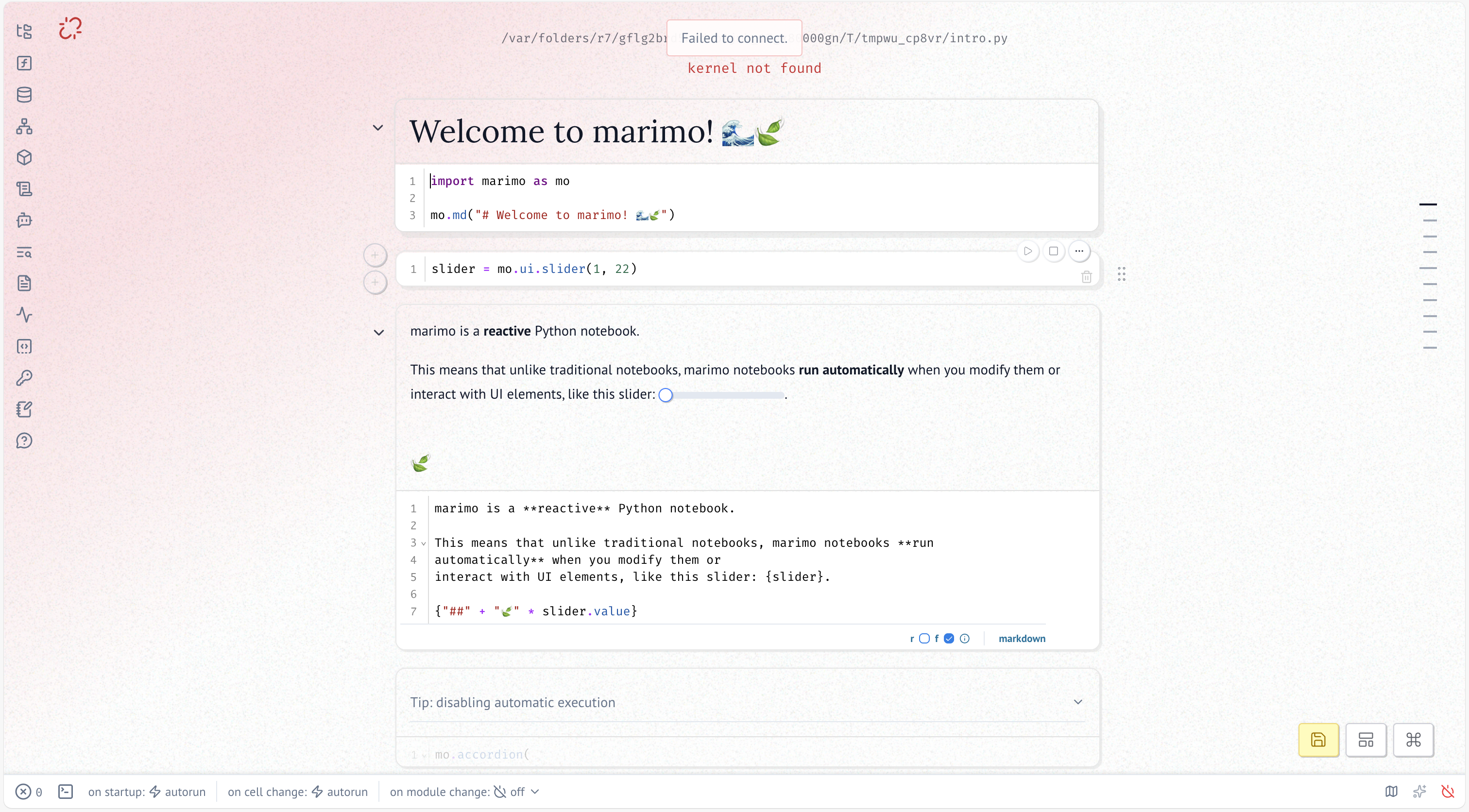Toggle the raw string 'r' checkbox
The height and width of the screenshot is (812, 1469).
[924, 639]
